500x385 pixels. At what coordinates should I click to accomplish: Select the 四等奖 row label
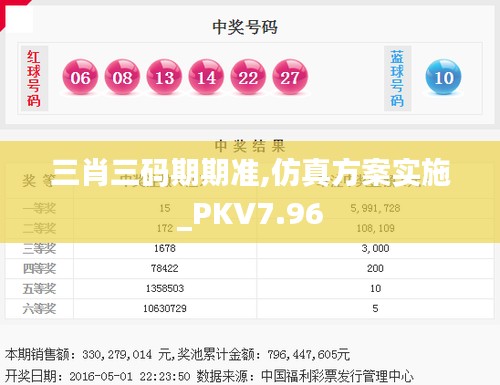39,268
